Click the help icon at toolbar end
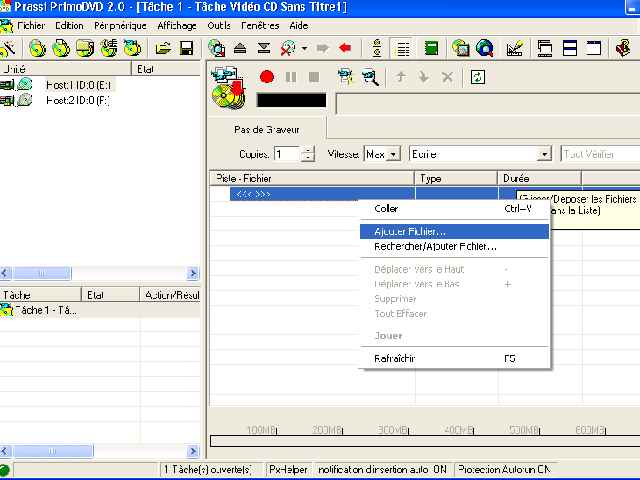 click(x=623, y=49)
